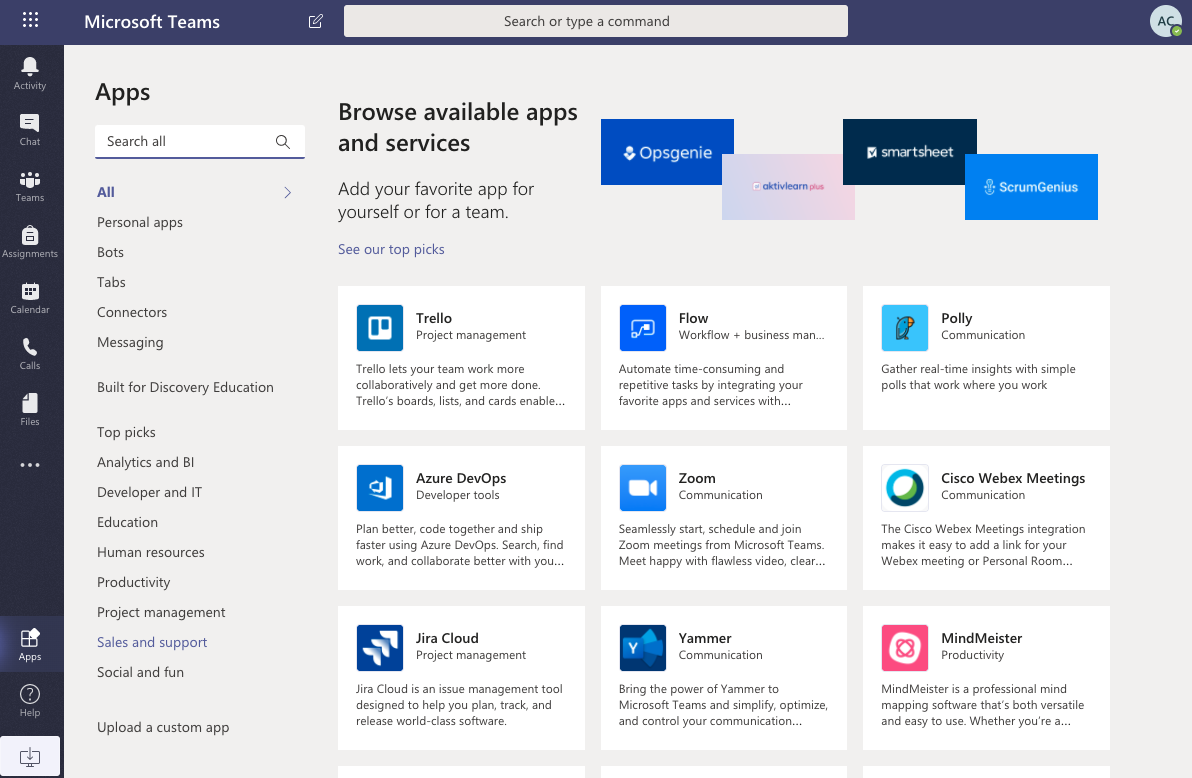Click the search magnifier in Search all
The image size is (1192, 778).
pyautogui.click(x=283, y=141)
